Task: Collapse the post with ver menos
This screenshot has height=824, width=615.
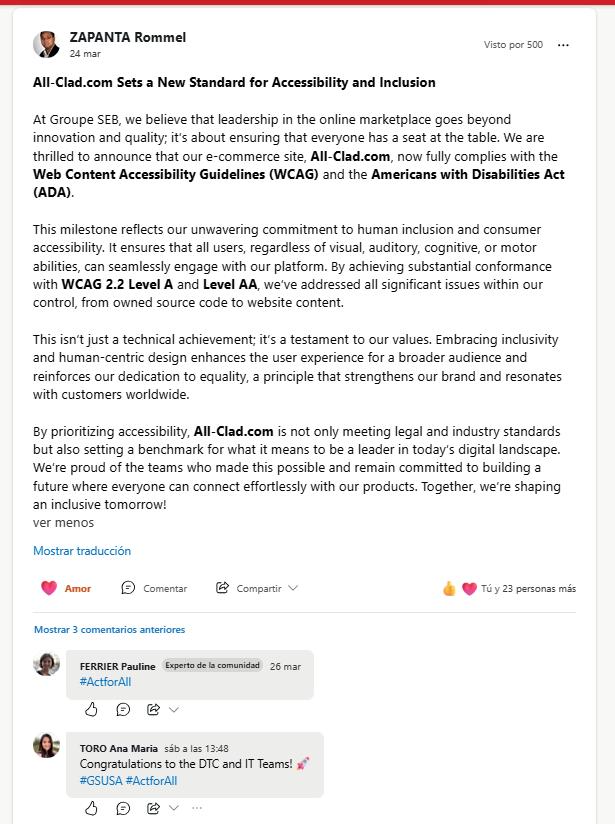Action: (x=63, y=522)
